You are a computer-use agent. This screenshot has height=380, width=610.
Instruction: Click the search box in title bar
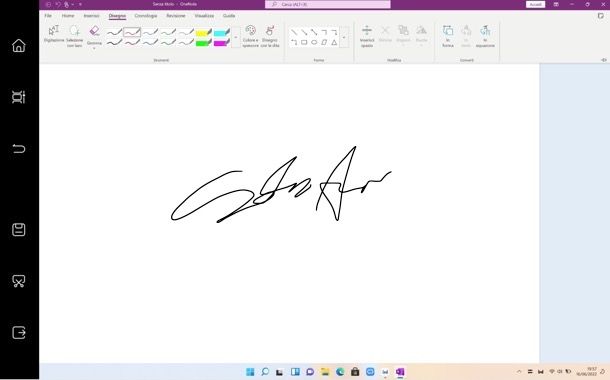[x=328, y=4]
